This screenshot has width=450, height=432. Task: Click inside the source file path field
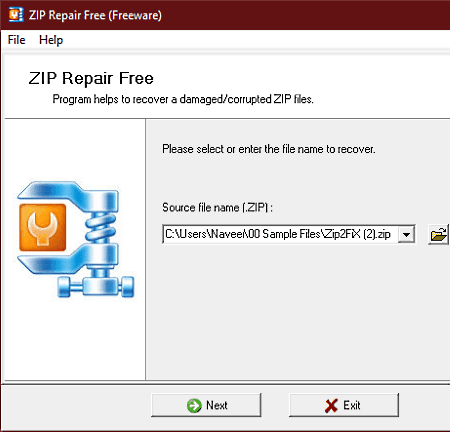[280, 234]
